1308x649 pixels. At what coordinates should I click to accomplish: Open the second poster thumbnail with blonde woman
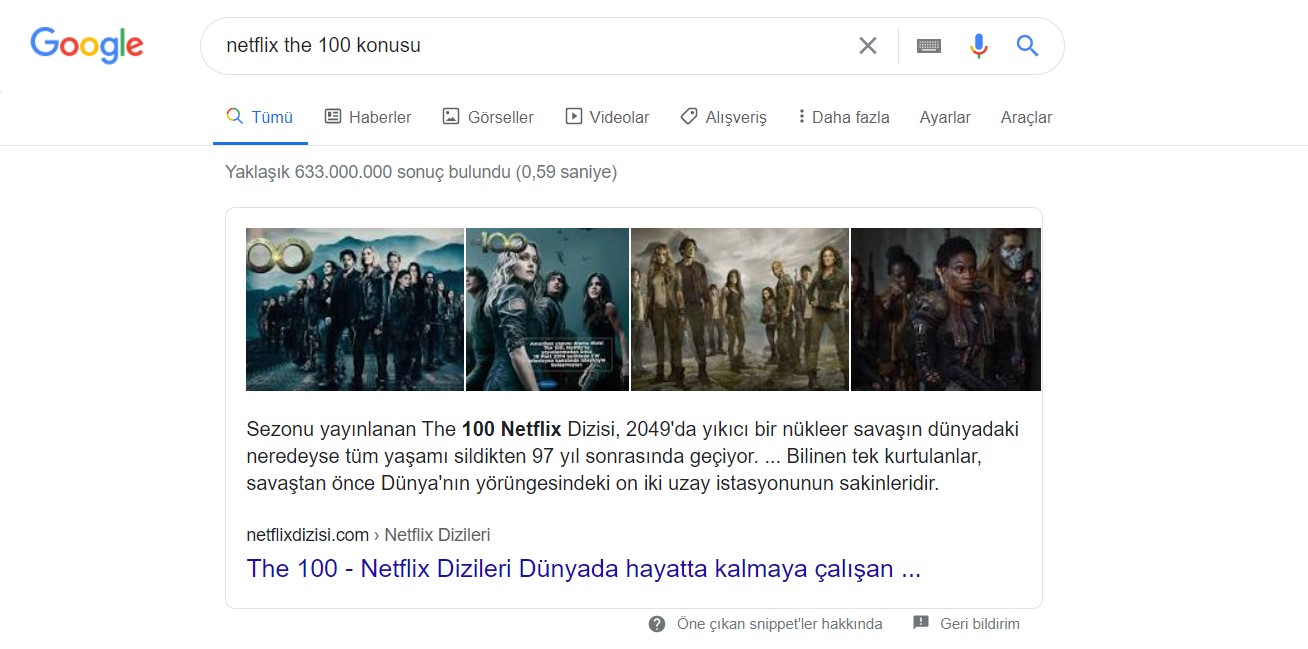[547, 309]
